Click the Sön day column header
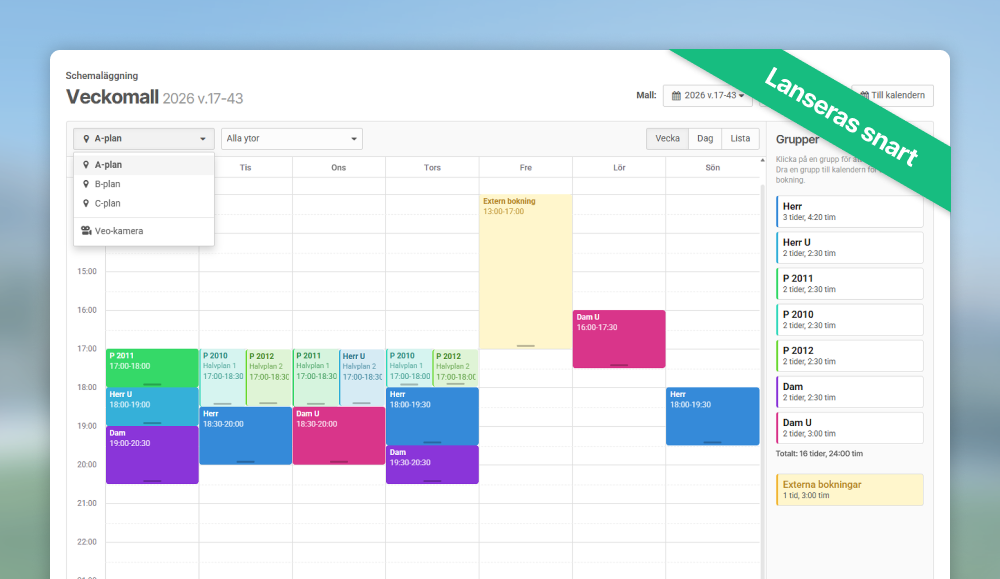This screenshot has width=1000, height=579. pyautogui.click(x=712, y=168)
